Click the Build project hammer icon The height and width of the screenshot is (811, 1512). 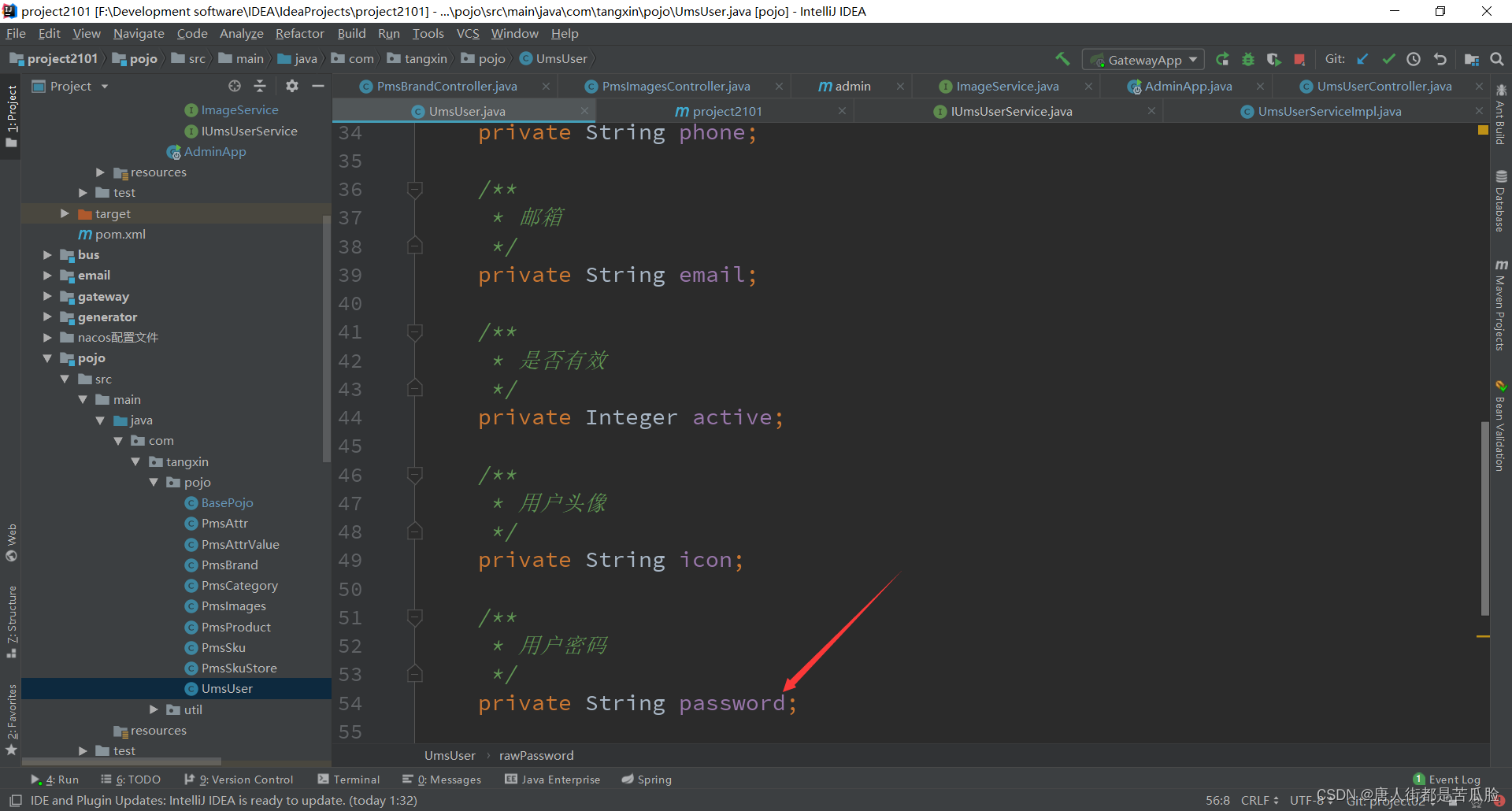click(x=1062, y=59)
